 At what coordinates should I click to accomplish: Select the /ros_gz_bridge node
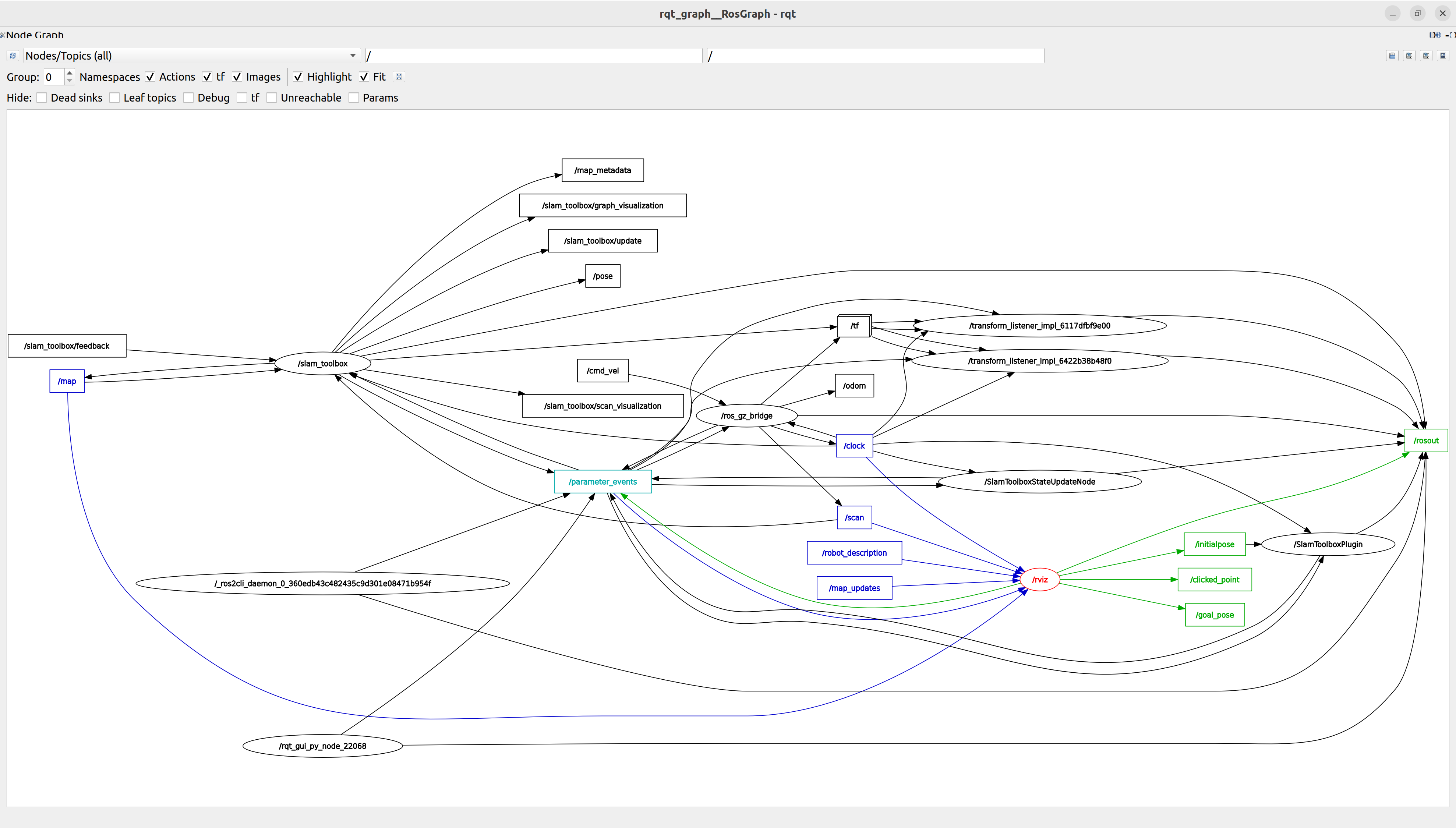click(x=747, y=416)
